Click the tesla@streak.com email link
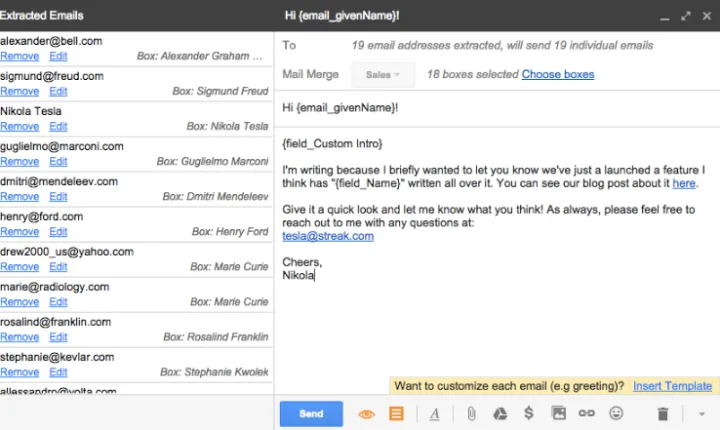720x430 pixels. coord(314,236)
